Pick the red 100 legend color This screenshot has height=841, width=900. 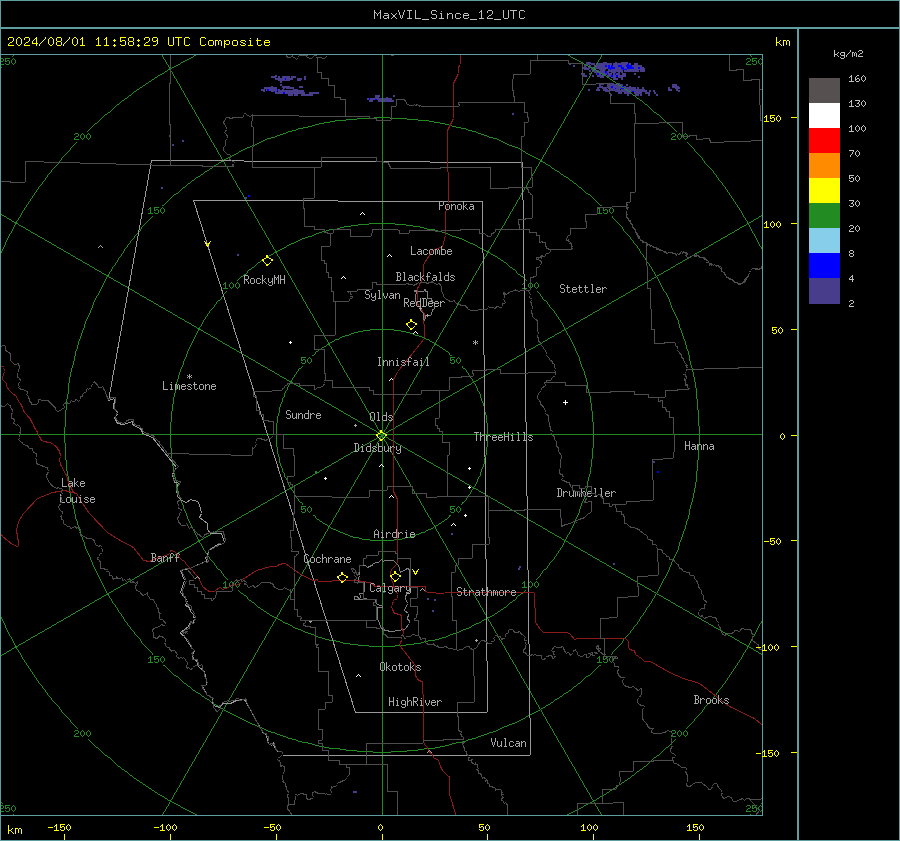point(824,141)
